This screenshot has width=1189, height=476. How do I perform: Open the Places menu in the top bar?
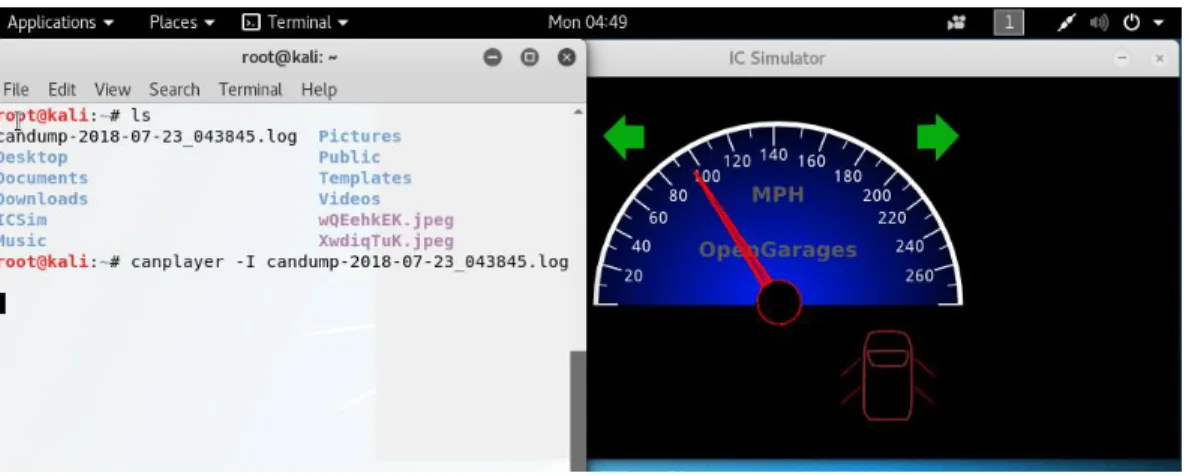(x=181, y=23)
